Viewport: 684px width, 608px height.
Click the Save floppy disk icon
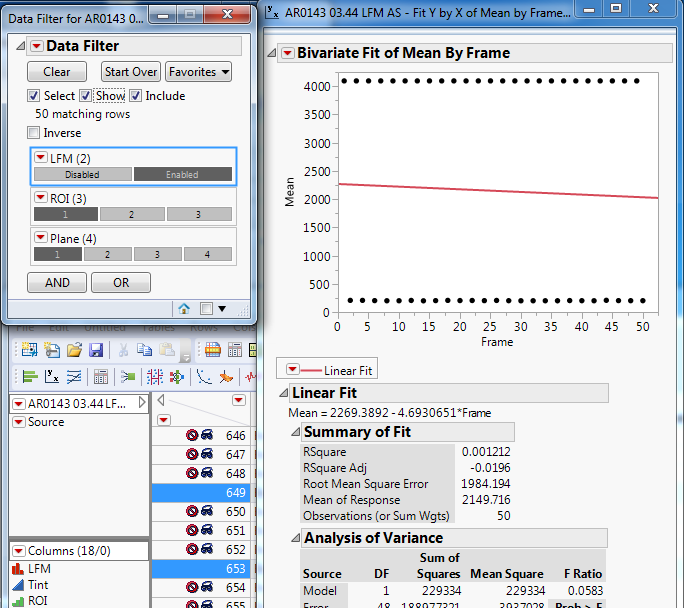(x=96, y=350)
